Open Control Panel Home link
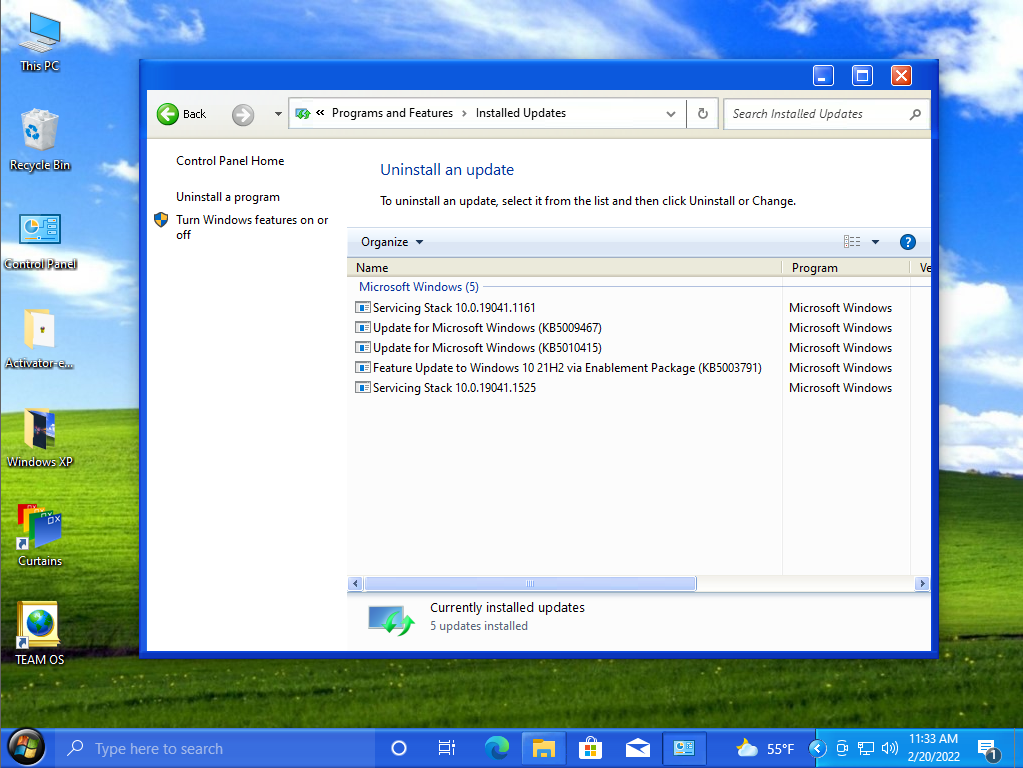 coord(230,161)
